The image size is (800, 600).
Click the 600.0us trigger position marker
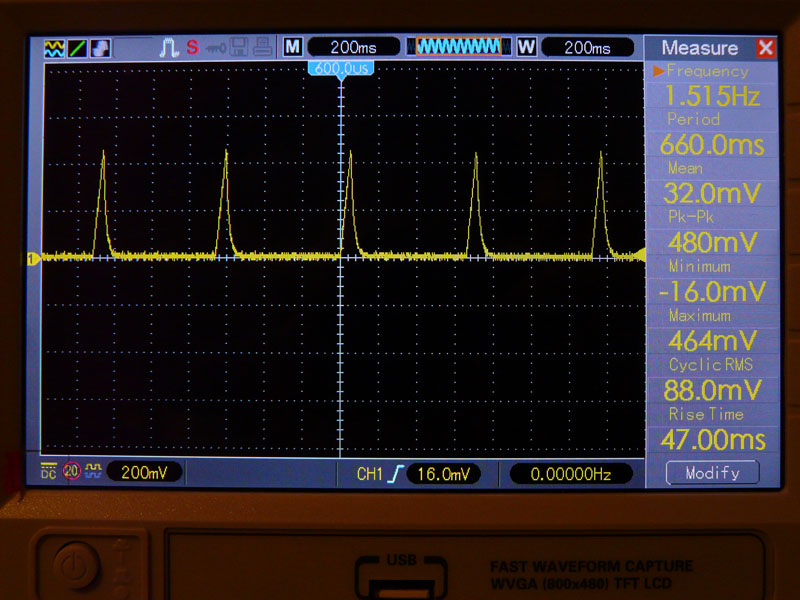(x=342, y=68)
